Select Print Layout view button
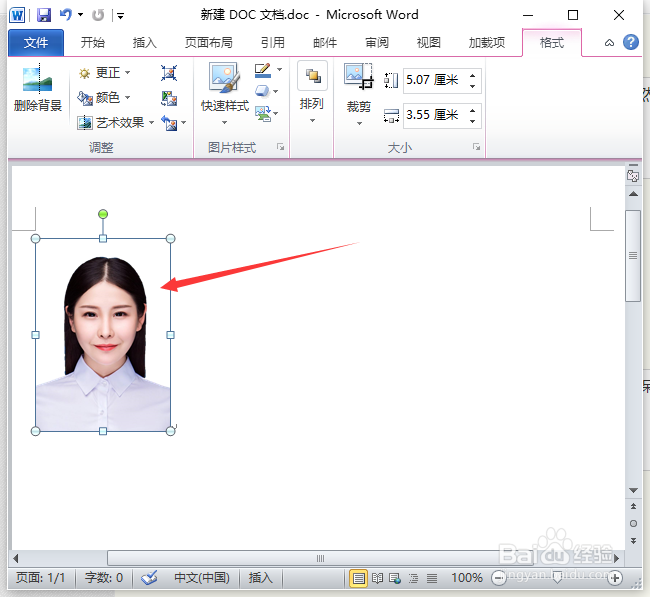650x597 pixels. [x=359, y=578]
